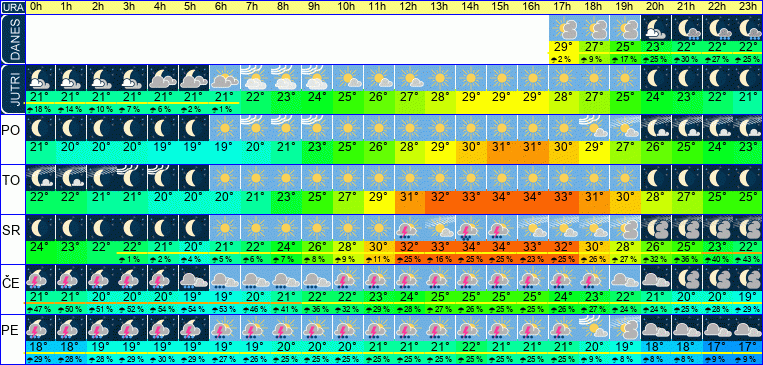Select the SR 12h temperature 32°

410,246
